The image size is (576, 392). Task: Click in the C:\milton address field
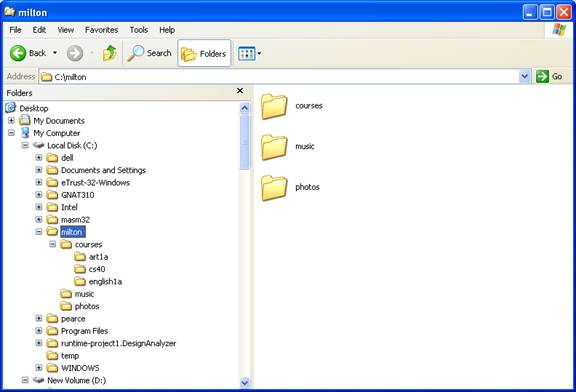[279, 77]
